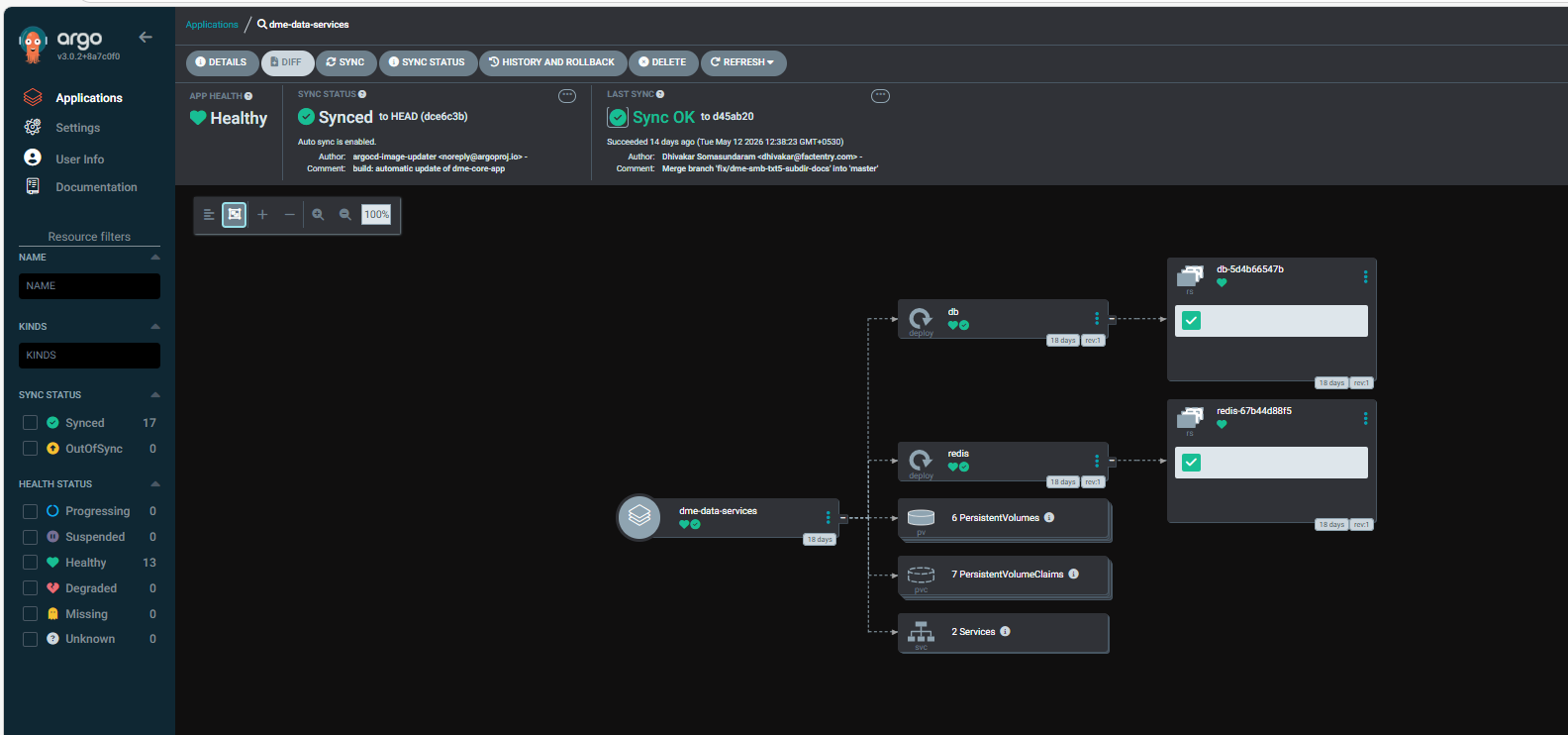Click the PersistentVolumeClaims pvc icon
1568x735 pixels.
[x=921, y=575]
